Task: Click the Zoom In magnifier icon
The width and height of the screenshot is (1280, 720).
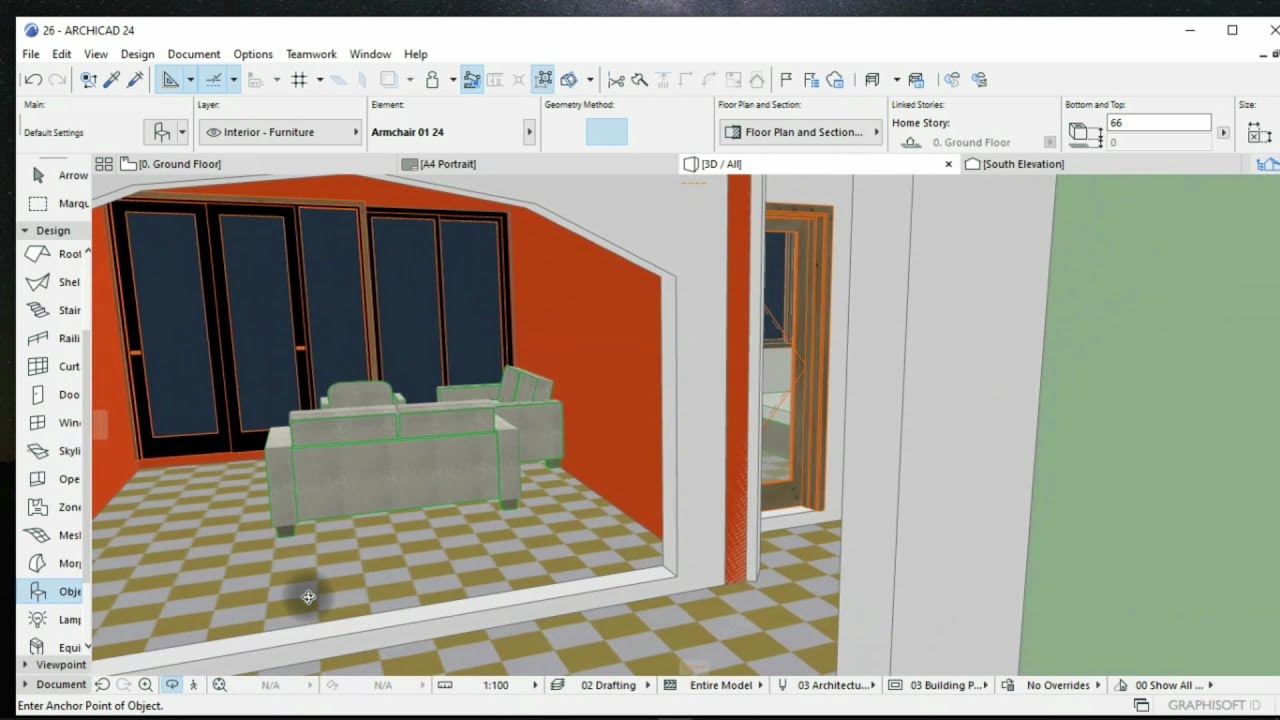Action: (x=146, y=685)
